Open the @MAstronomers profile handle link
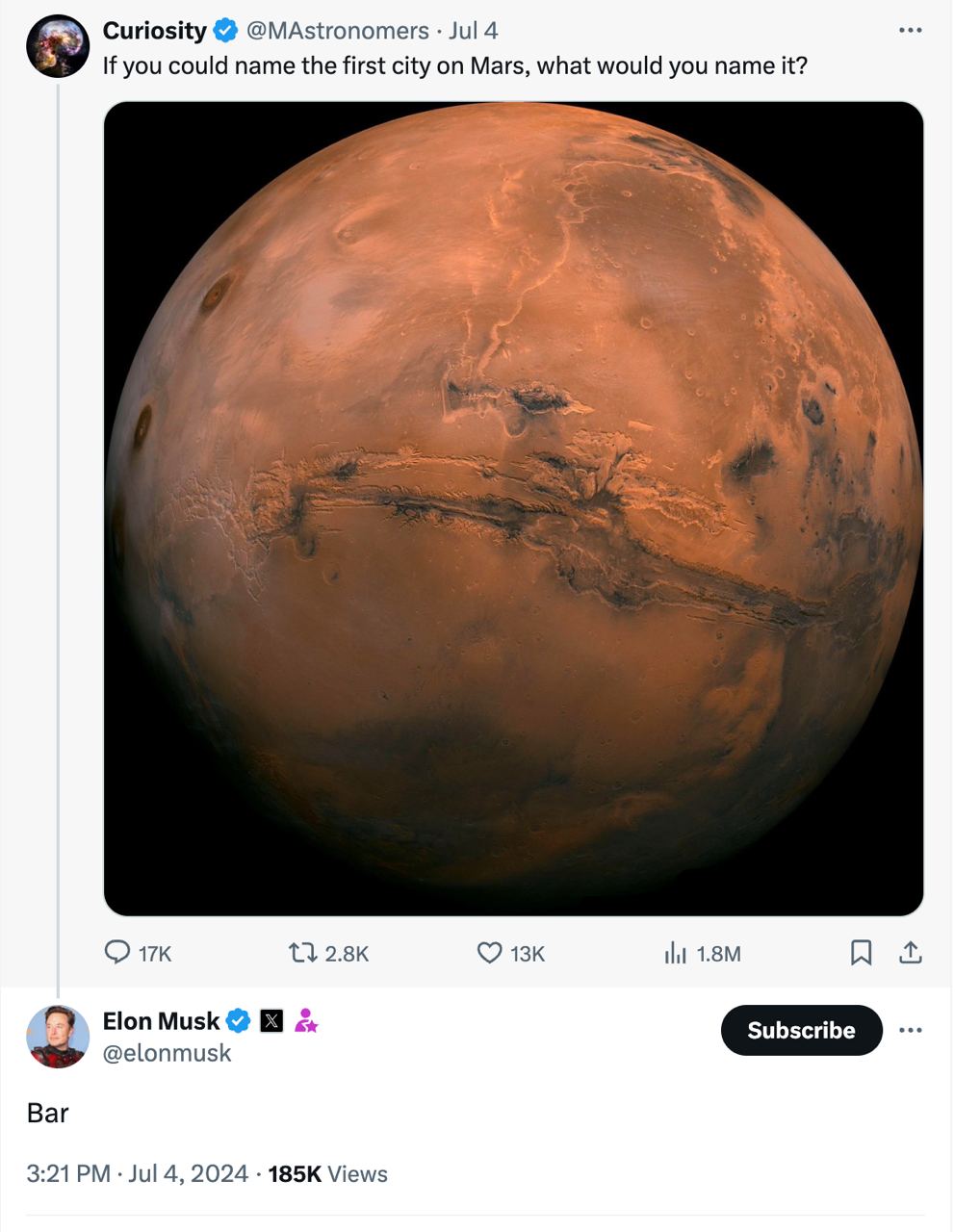 338,31
